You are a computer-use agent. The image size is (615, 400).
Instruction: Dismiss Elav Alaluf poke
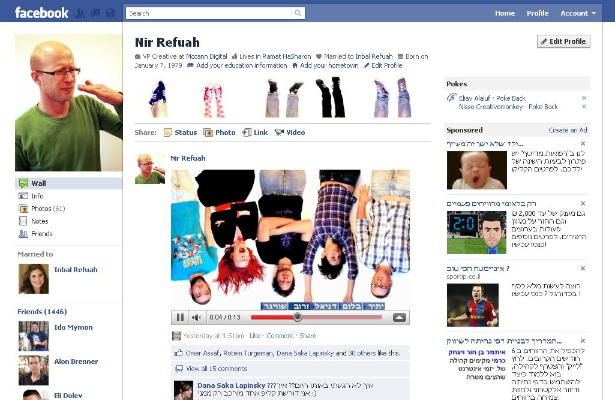[584, 98]
